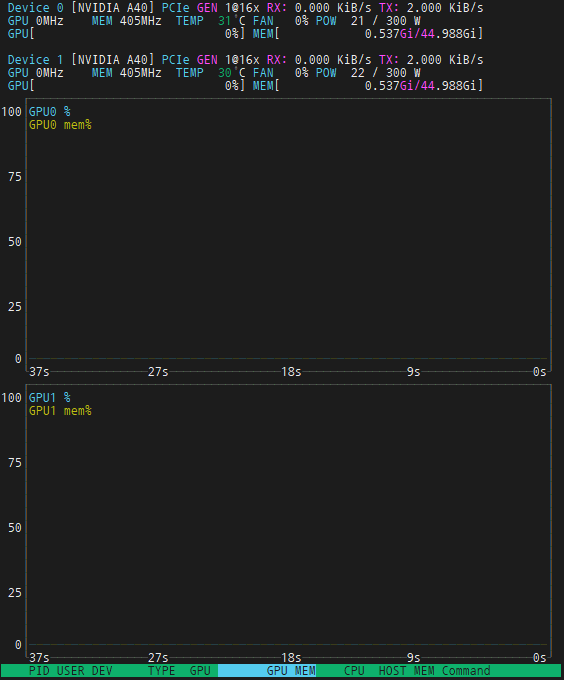Click the 'GPU0 %' chart legend
This screenshot has height=680, width=564.
(x=49, y=112)
